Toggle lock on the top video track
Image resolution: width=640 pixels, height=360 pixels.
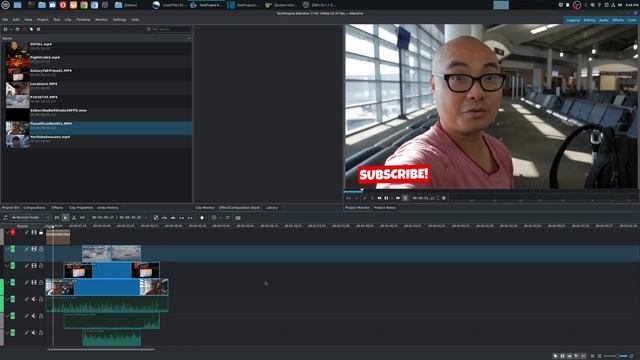[x=41, y=232]
